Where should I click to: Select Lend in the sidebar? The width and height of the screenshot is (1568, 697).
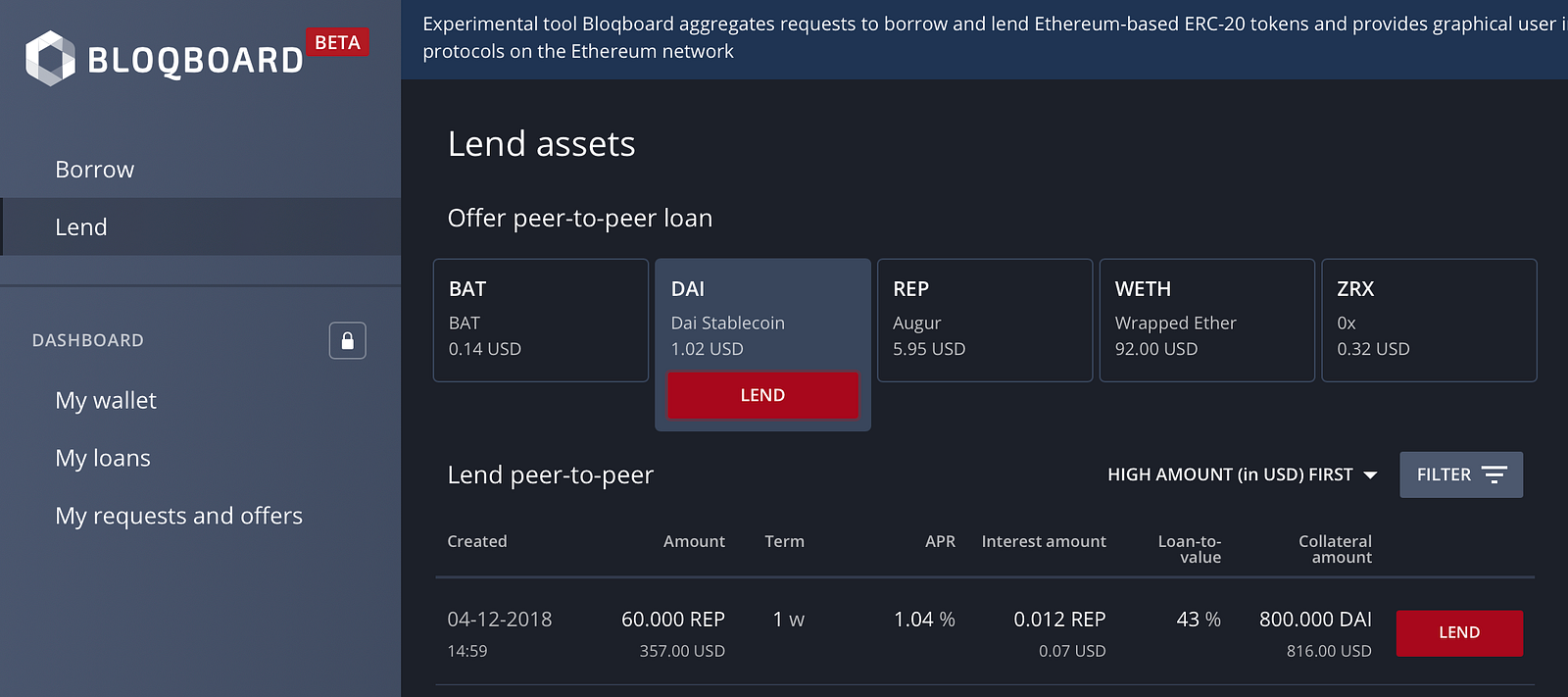[x=81, y=227]
